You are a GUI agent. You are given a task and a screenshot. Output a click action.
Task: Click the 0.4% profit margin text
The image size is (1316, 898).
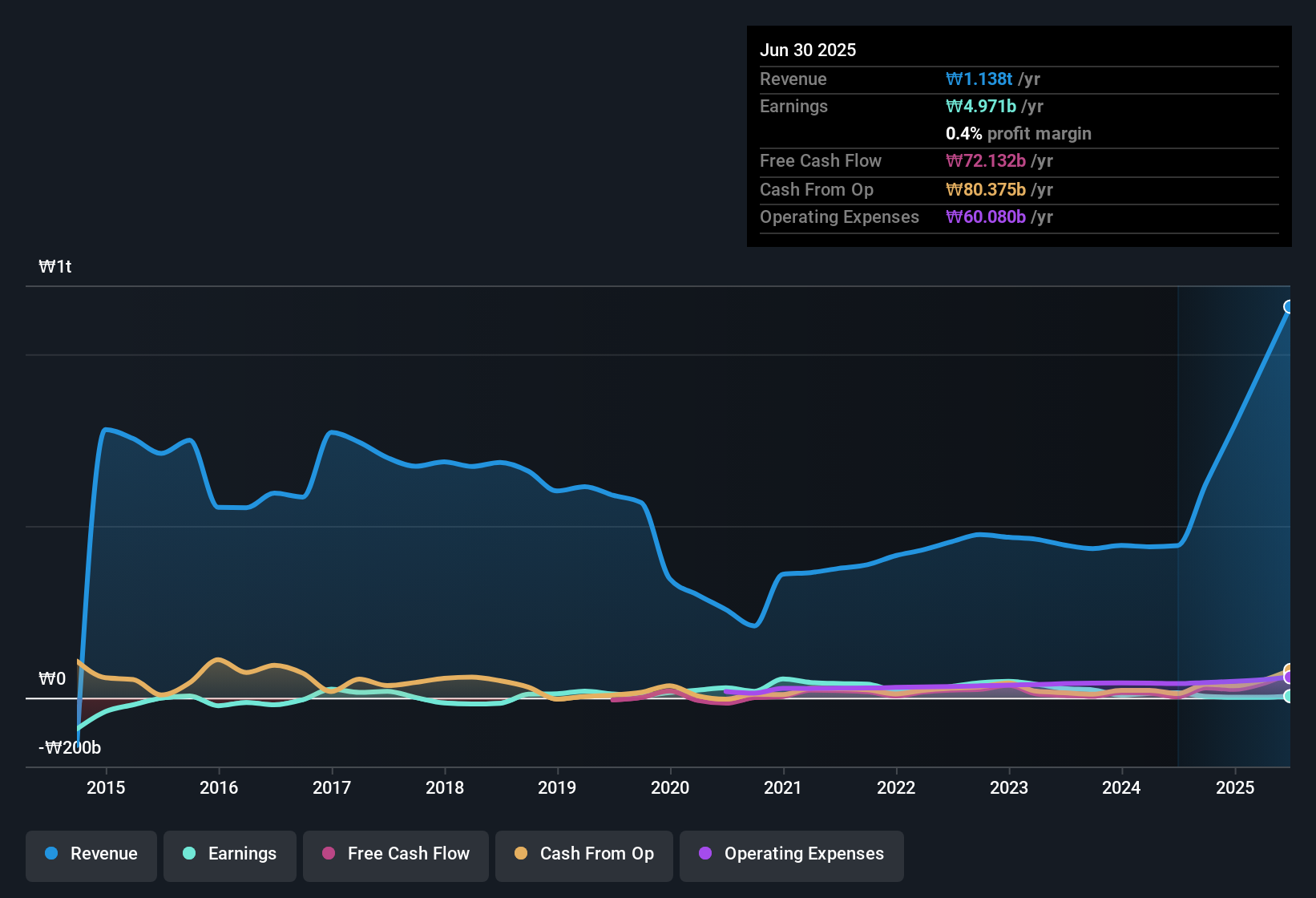(x=1019, y=134)
